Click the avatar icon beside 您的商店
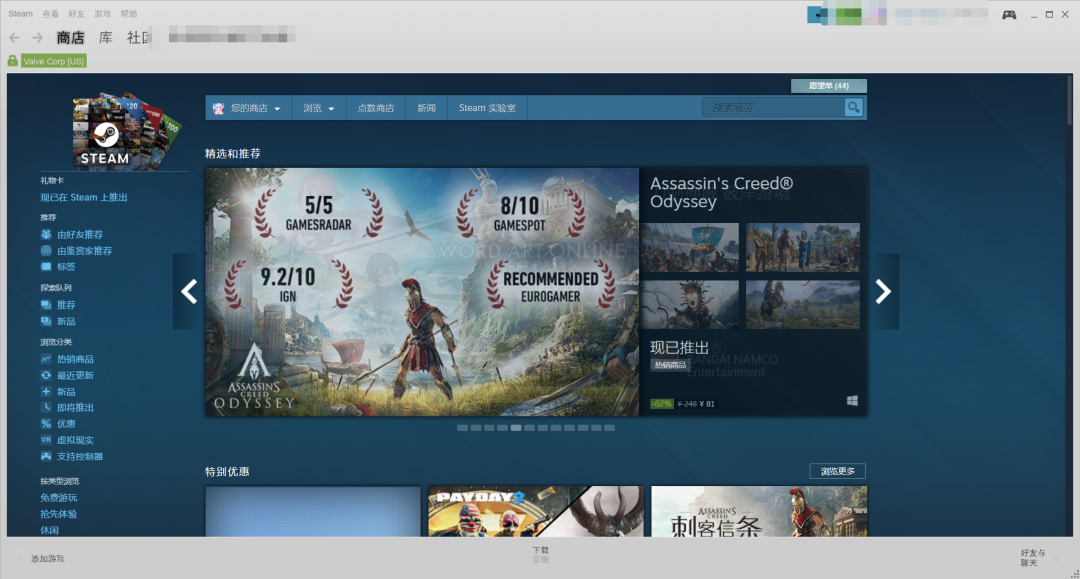The height and width of the screenshot is (579, 1080). coord(218,108)
